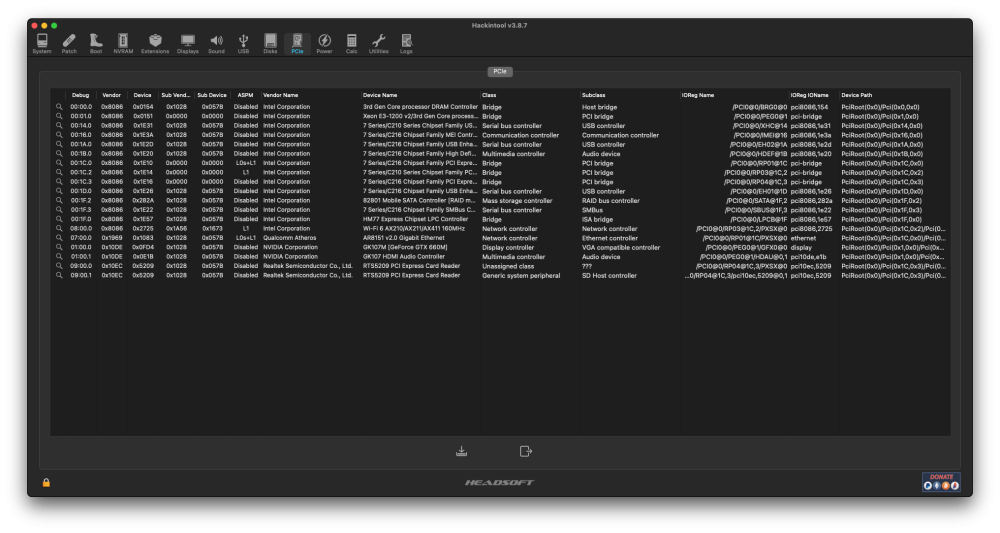Click the orange lock icon
The height and width of the screenshot is (533, 1000).
click(x=46, y=483)
